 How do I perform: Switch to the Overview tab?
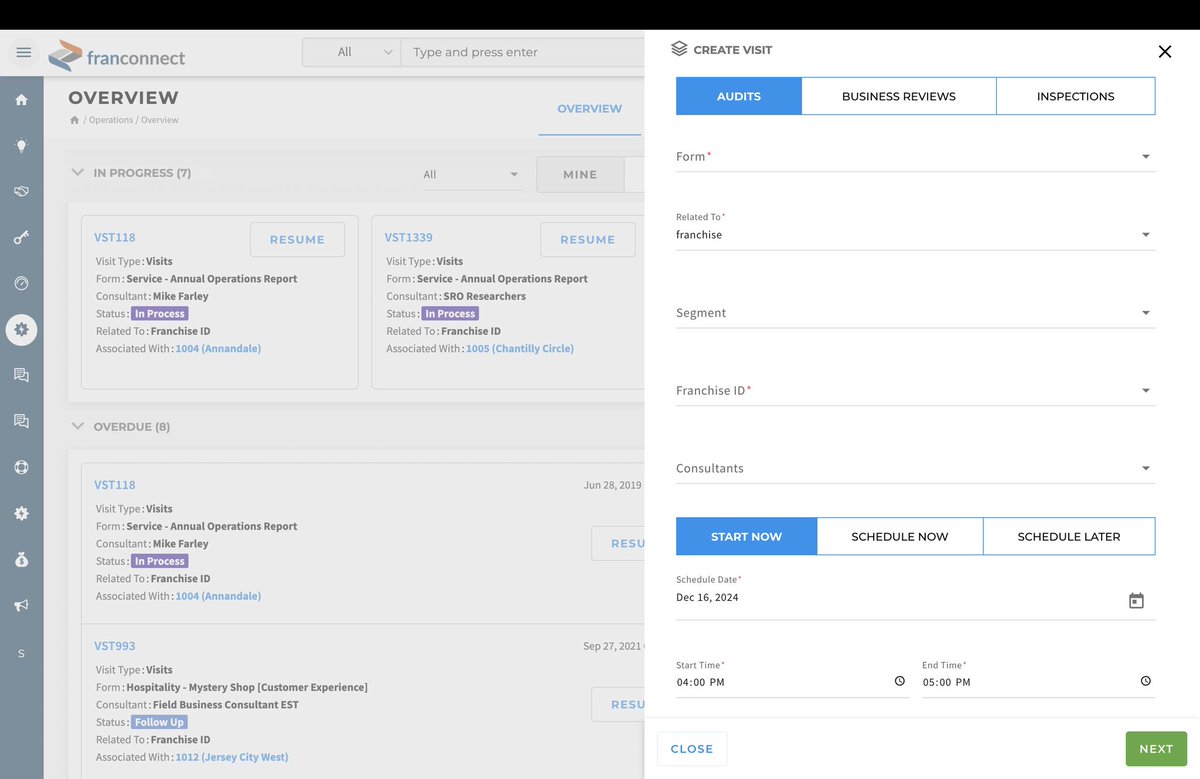tap(590, 109)
